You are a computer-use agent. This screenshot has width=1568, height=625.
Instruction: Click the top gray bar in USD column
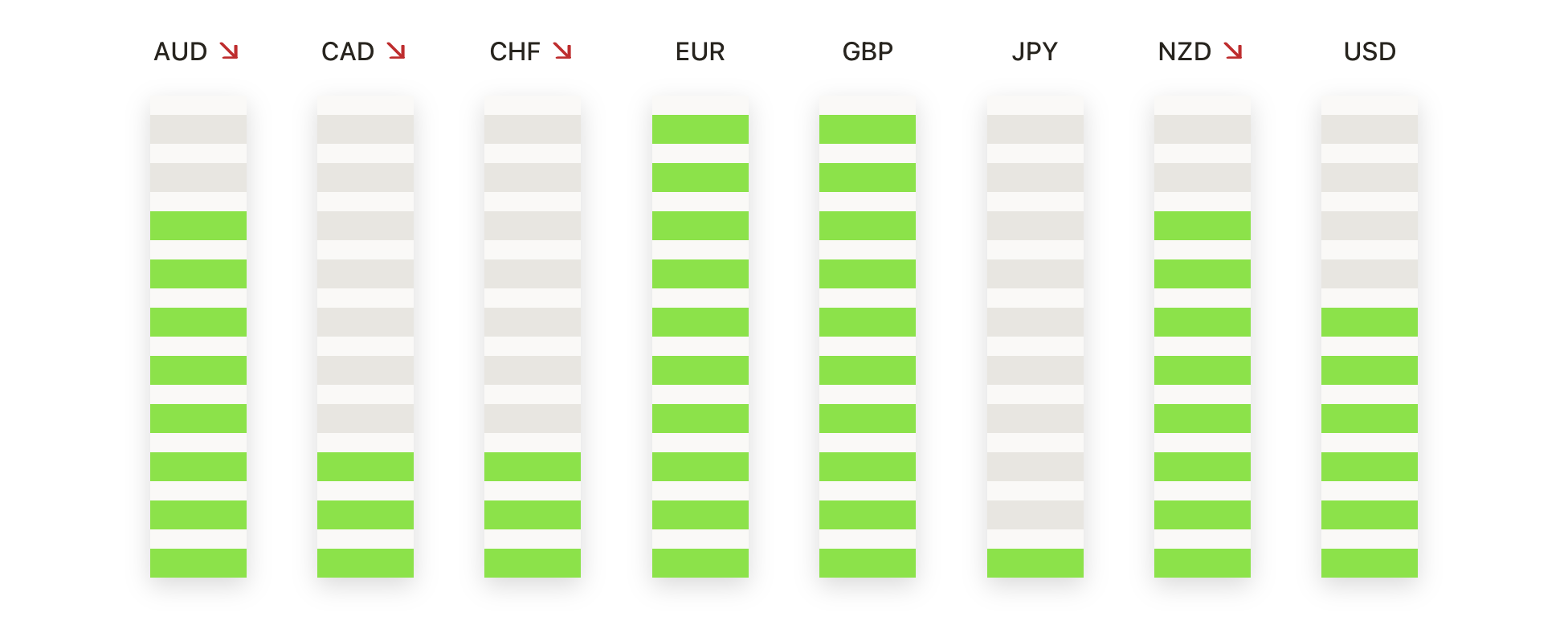click(1370, 129)
